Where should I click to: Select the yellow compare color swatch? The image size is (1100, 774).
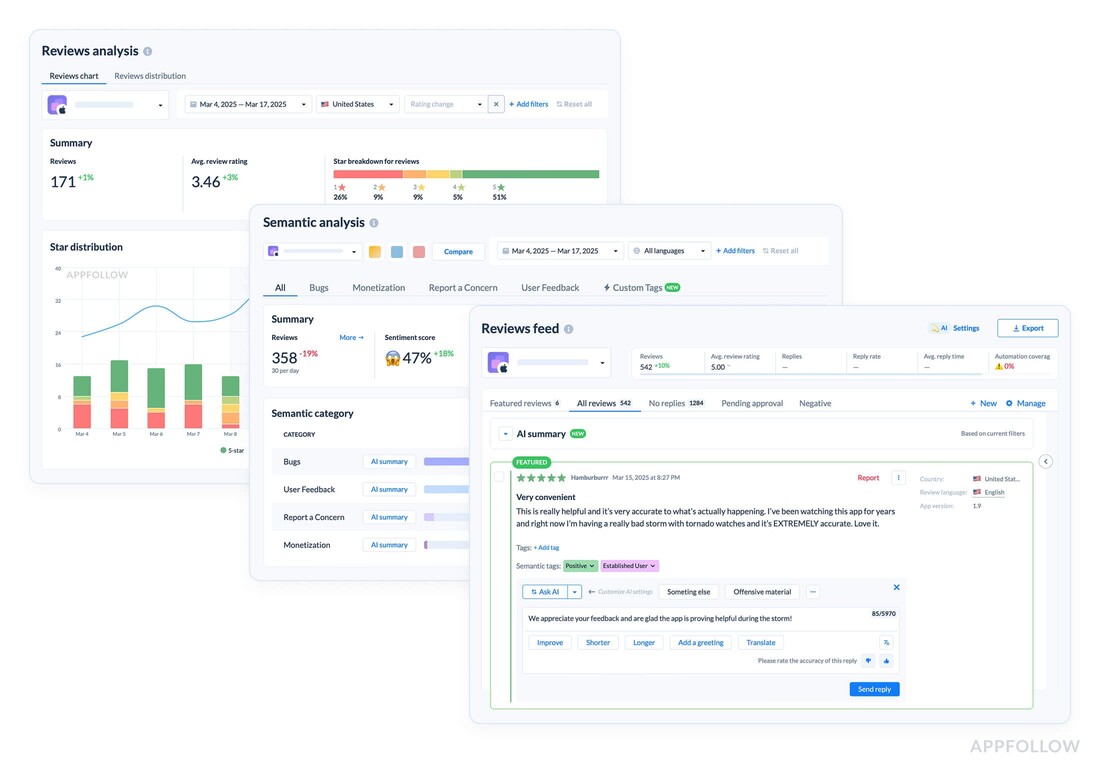click(374, 251)
